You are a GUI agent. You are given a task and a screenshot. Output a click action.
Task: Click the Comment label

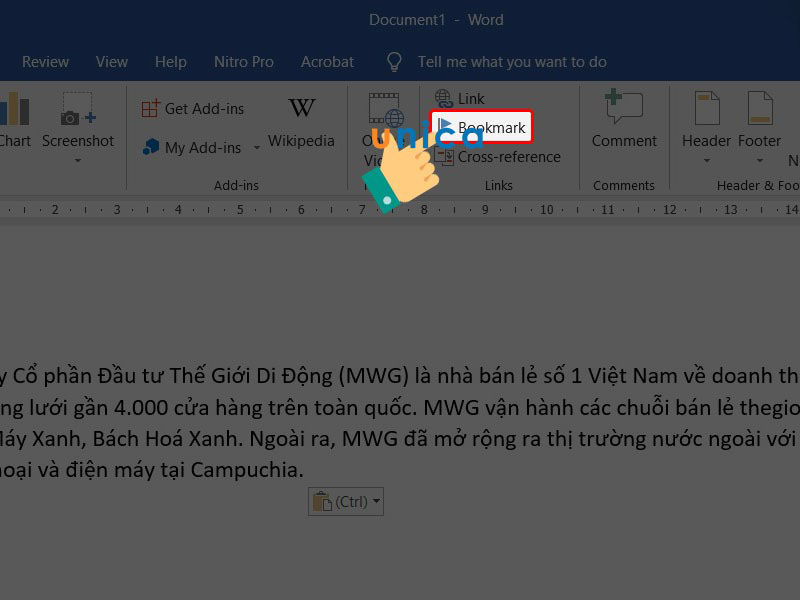pyautogui.click(x=624, y=141)
